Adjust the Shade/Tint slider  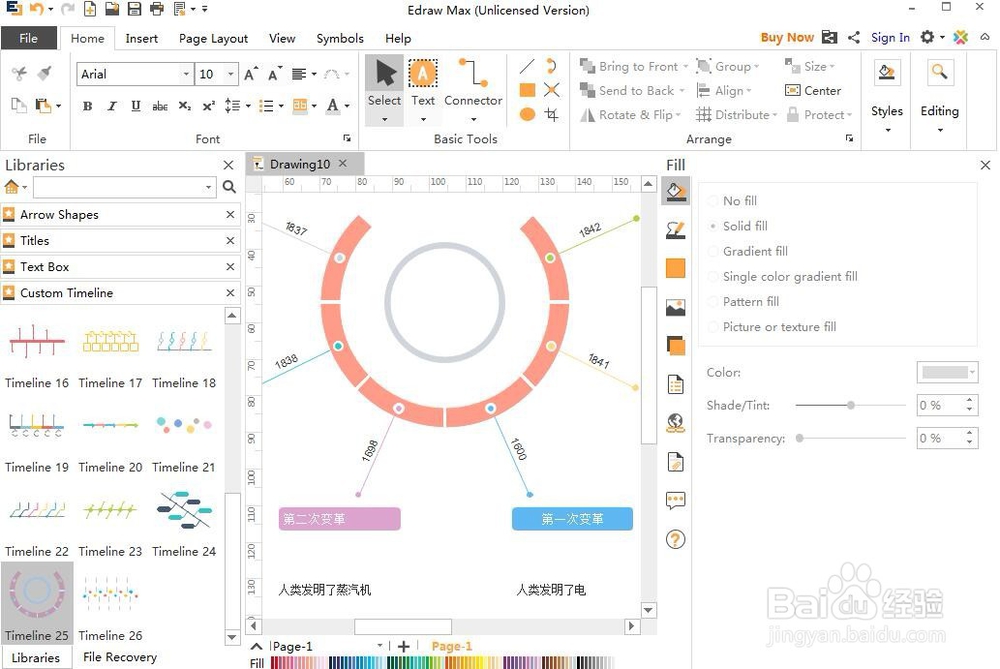[x=850, y=405]
